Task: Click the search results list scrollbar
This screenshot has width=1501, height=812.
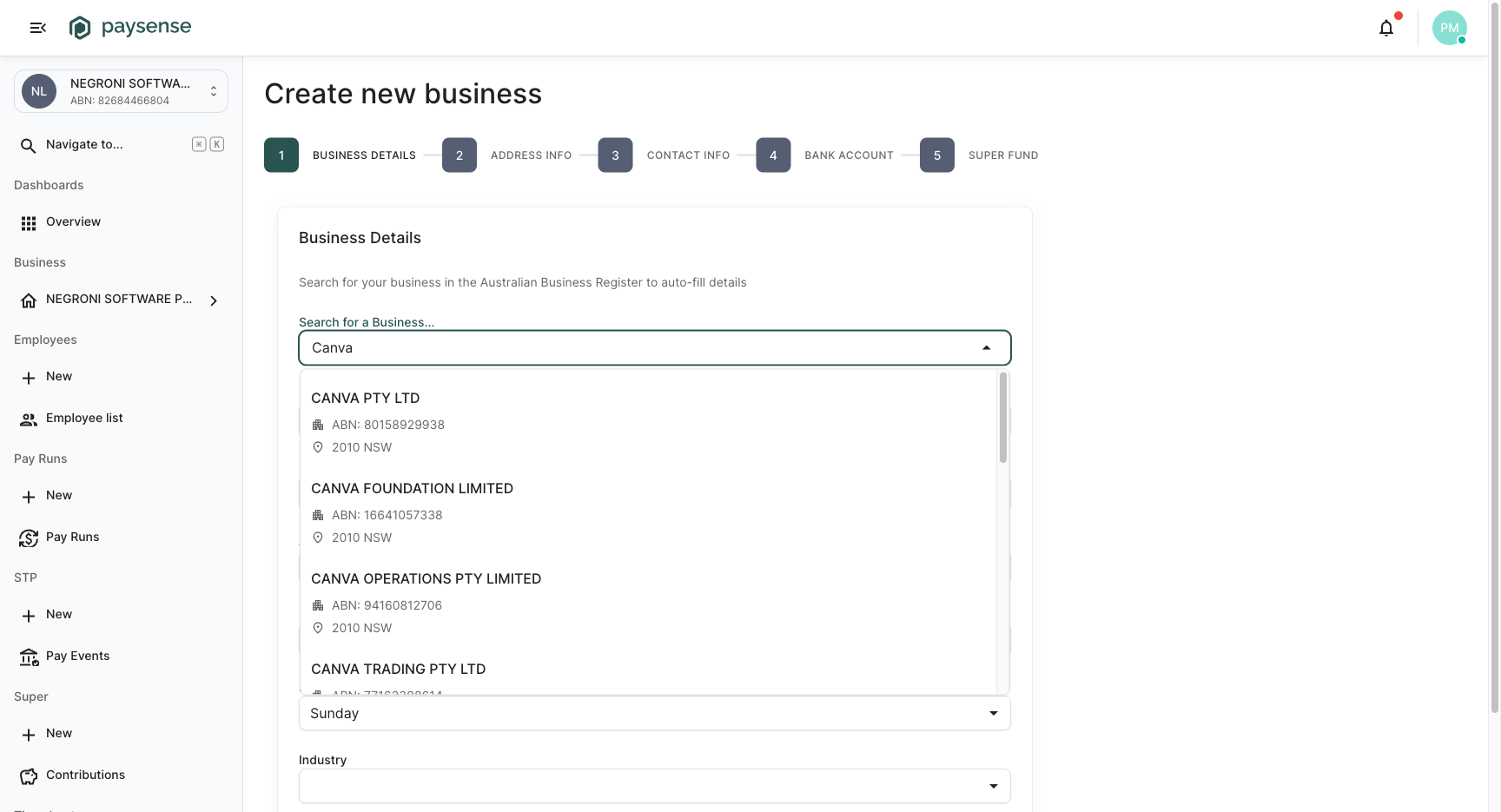Action: (1003, 418)
